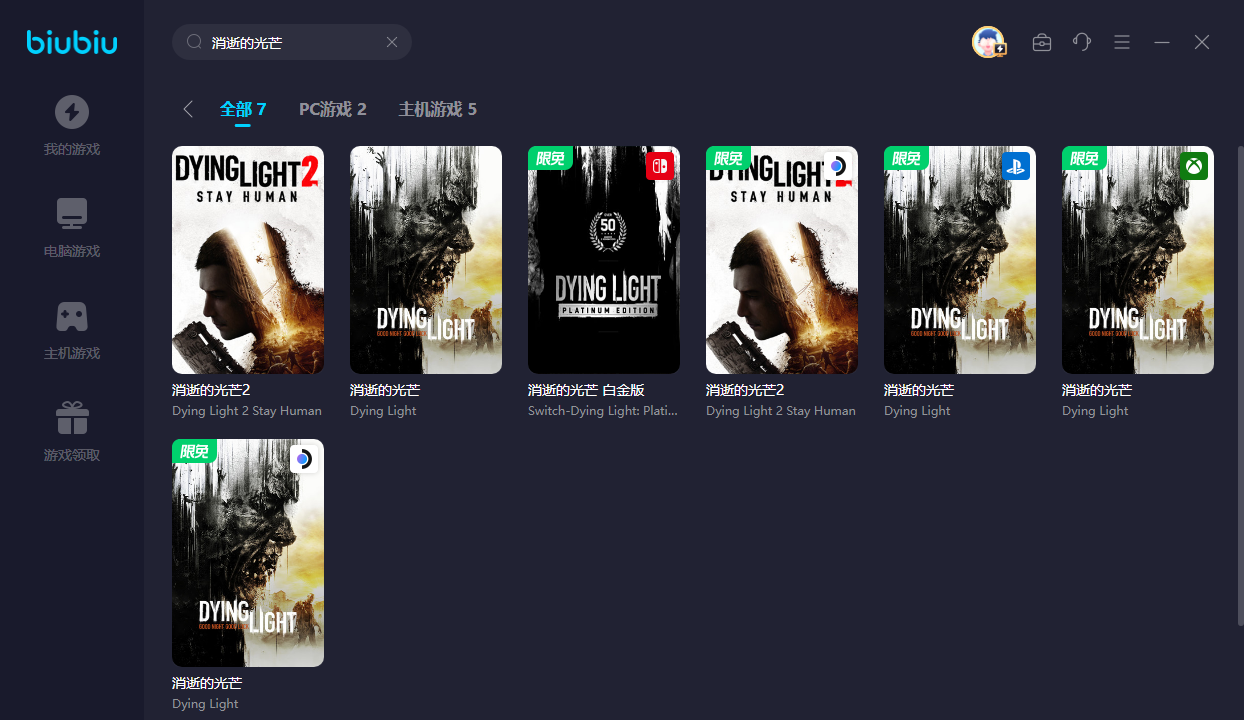Open 电脑游戏 monitor icon section
1244x720 pixels.
click(72, 214)
